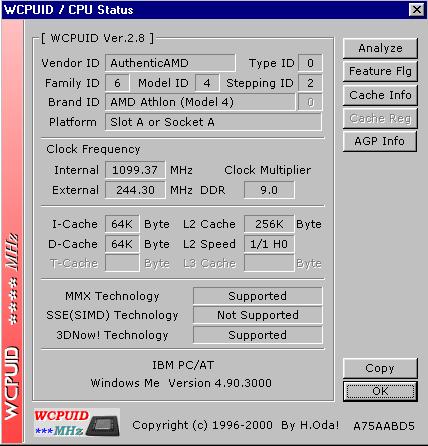Click the 3DNow! Technology Supported box
This screenshot has width=428, height=446.
click(x=258, y=335)
